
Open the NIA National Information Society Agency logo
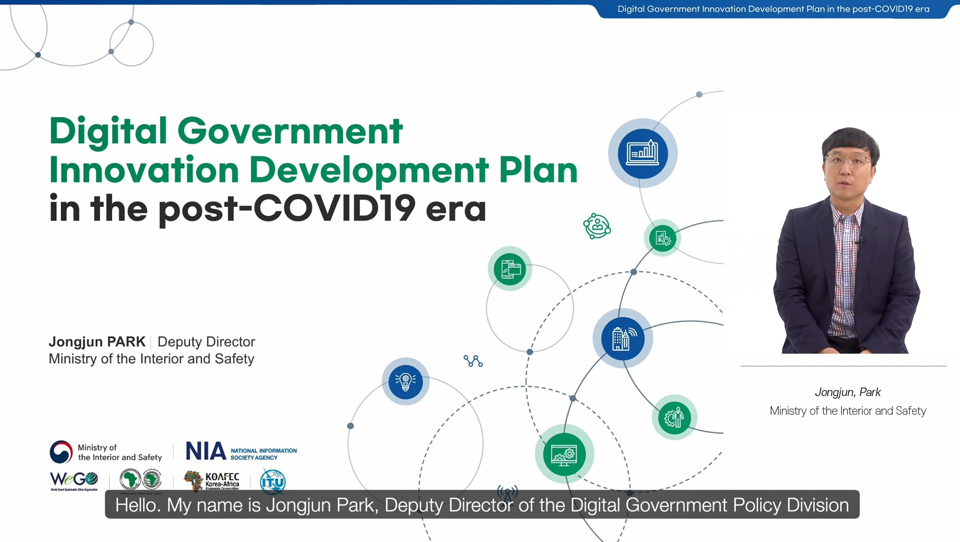(241, 452)
